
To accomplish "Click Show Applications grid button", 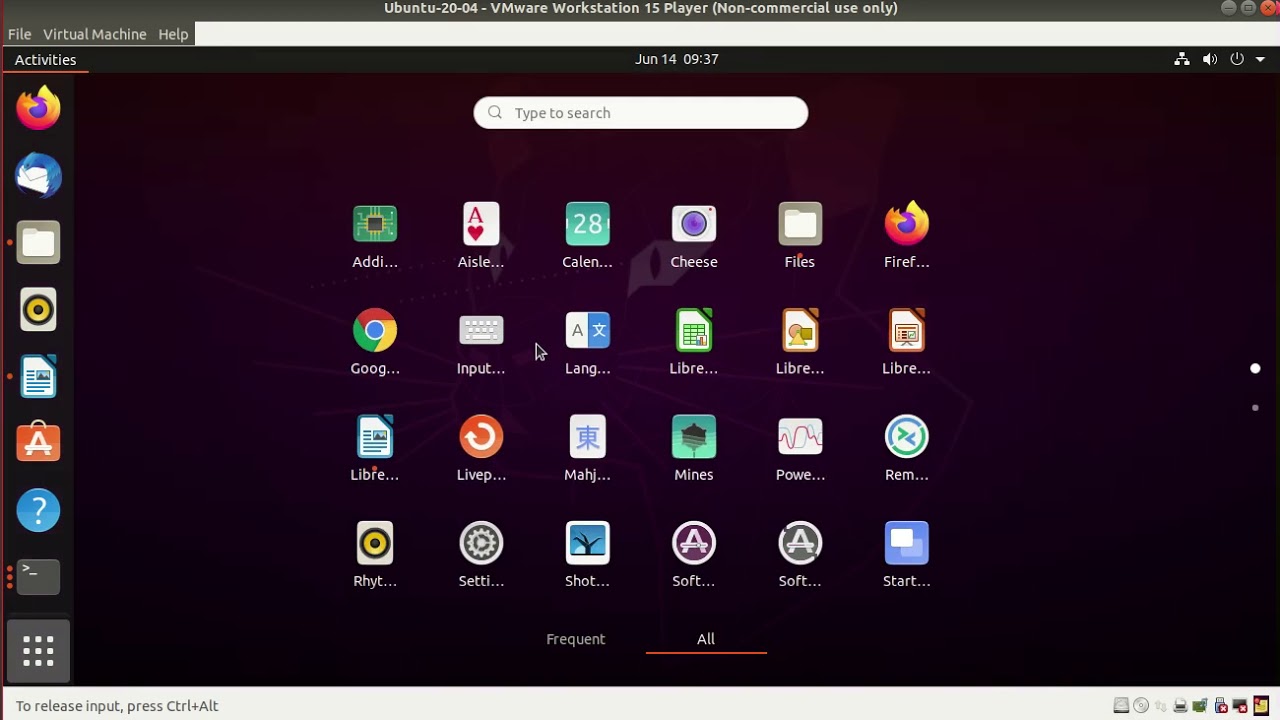I will pyautogui.click(x=38, y=651).
